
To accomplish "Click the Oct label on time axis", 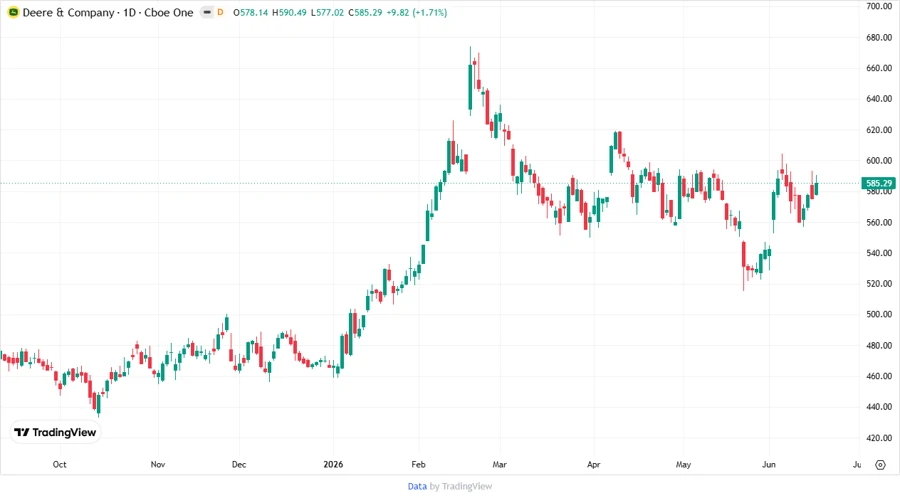I will coord(60,464).
